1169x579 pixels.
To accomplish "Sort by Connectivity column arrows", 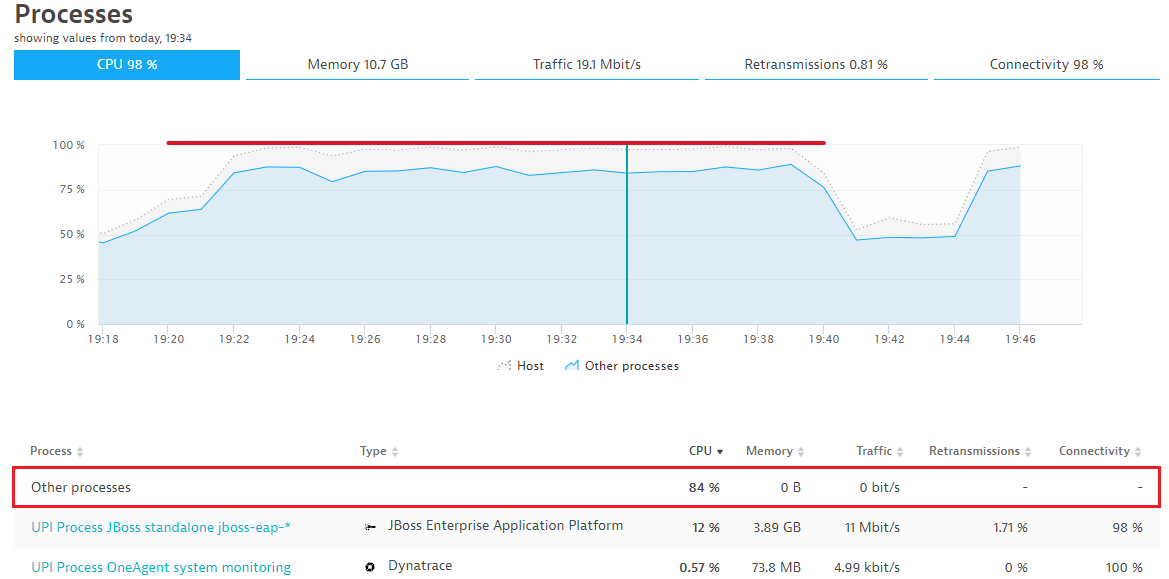I will 1139,452.
